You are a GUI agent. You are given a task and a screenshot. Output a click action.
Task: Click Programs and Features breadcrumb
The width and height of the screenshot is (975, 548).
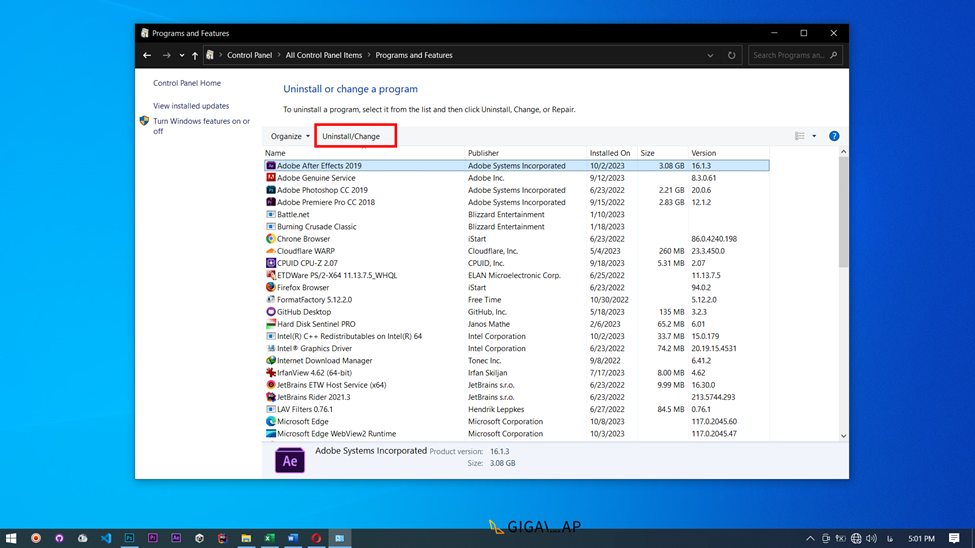pos(414,55)
